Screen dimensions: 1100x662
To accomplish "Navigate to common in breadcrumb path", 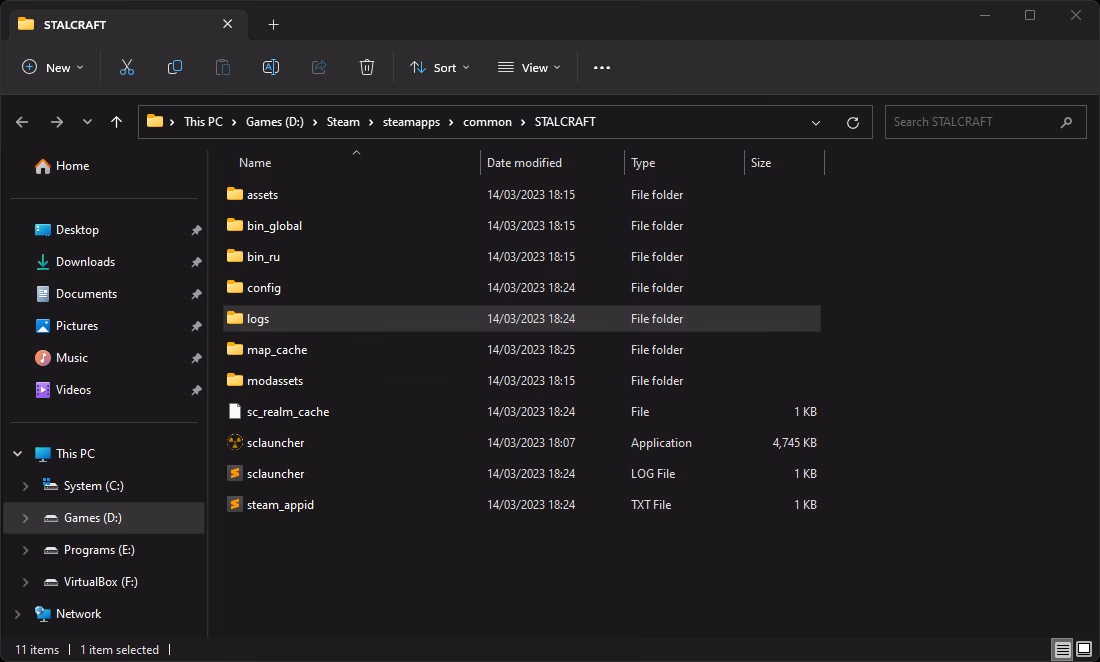I will (x=487, y=122).
